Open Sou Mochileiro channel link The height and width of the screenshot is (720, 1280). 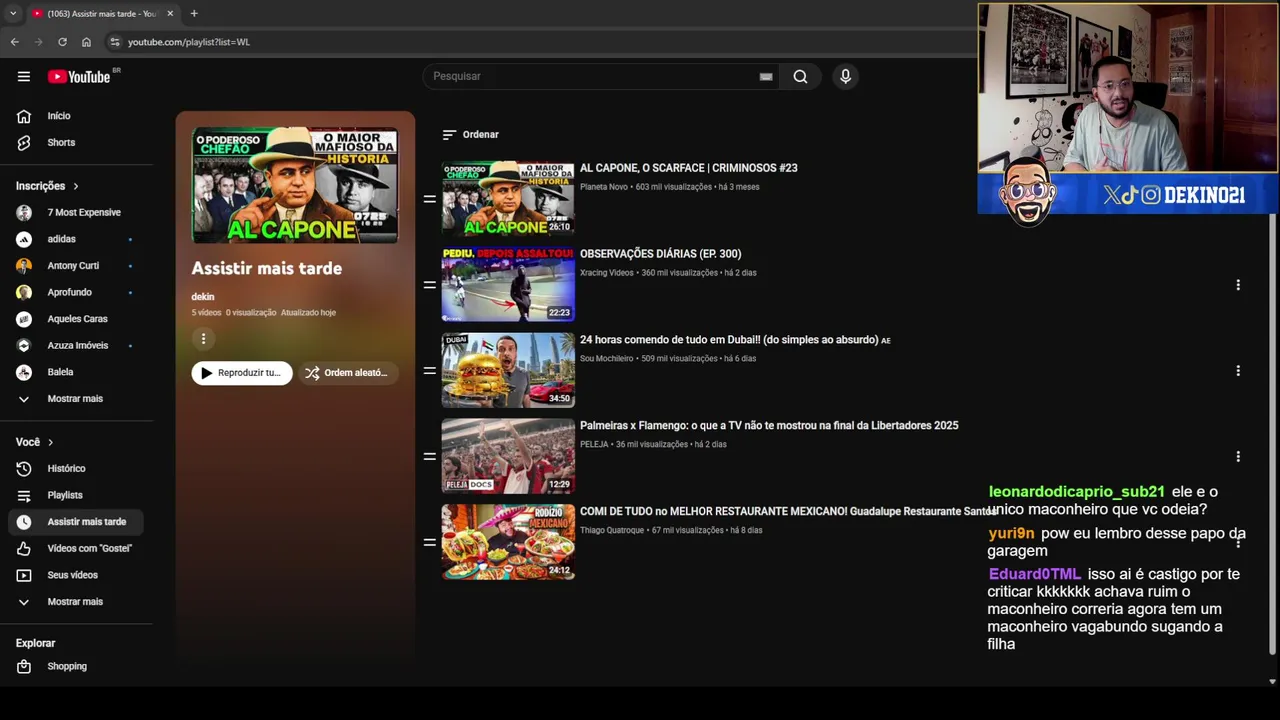coord(607,358)
